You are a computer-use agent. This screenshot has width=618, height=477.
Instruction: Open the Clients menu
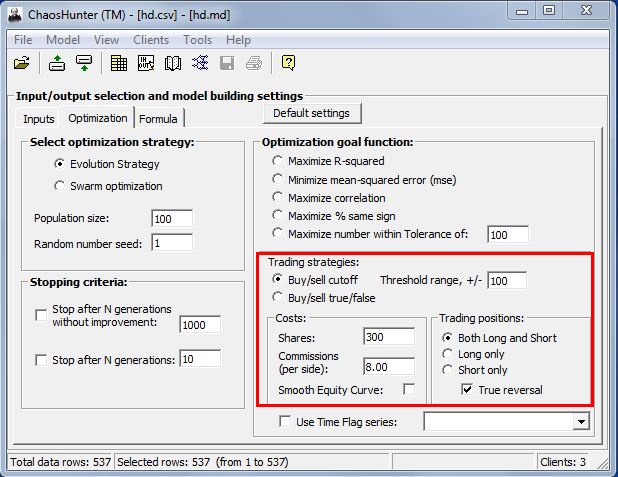pyautogui.click(x=151, y=40)
